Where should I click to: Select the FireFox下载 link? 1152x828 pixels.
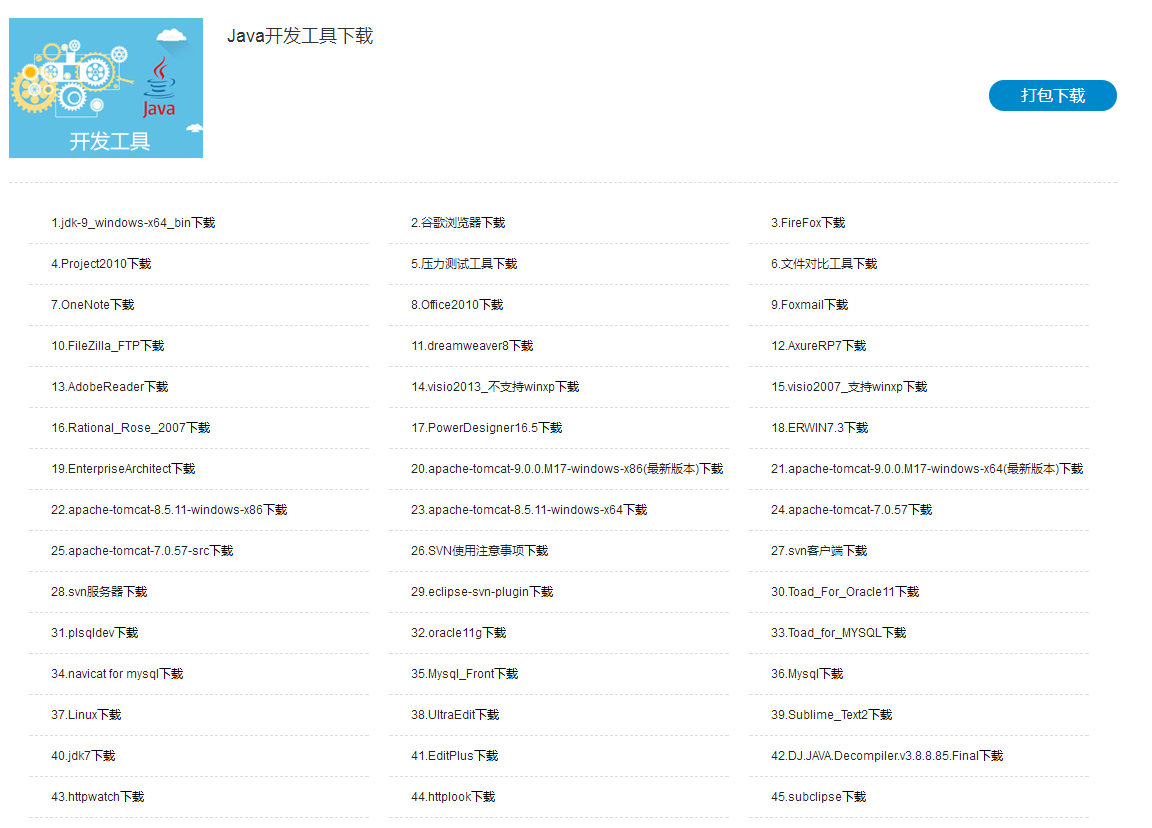808,223
